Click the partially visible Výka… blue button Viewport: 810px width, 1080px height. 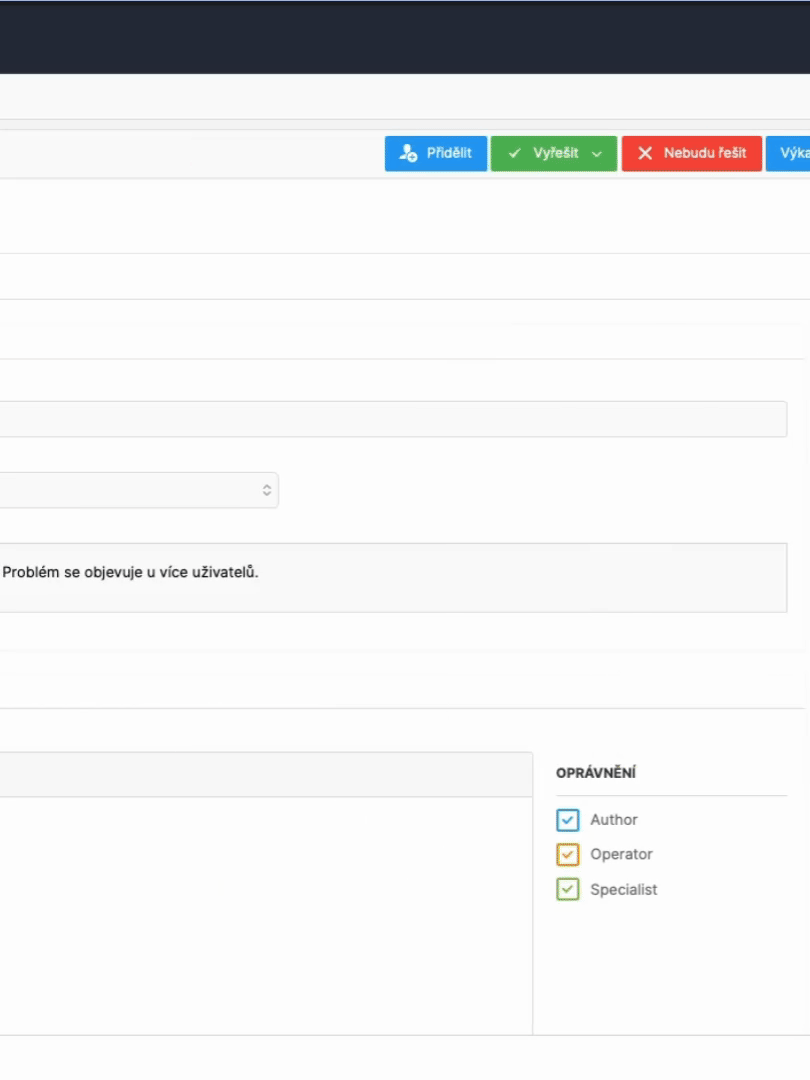click(790, 154)
